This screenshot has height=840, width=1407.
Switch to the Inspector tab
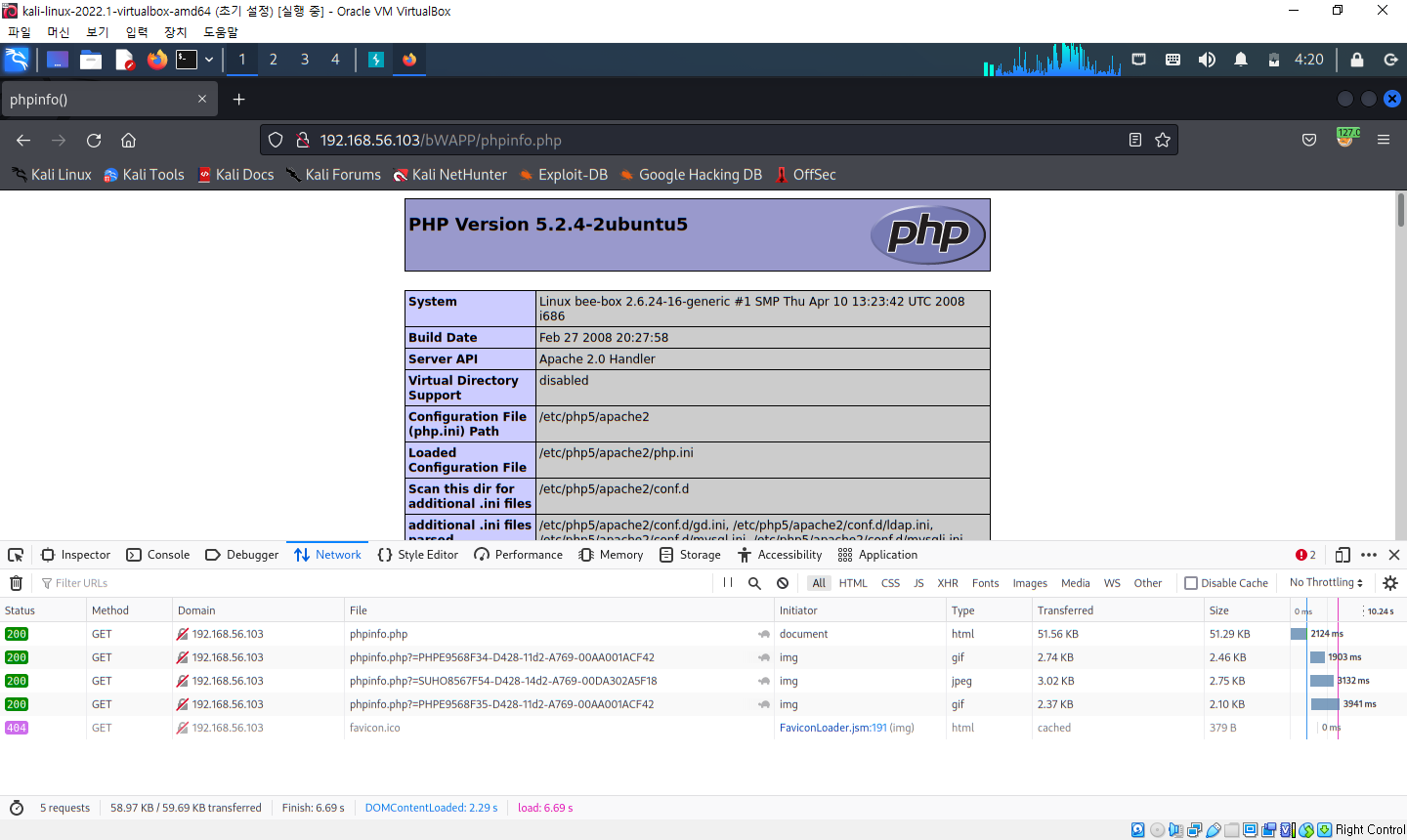click(76, 555)
